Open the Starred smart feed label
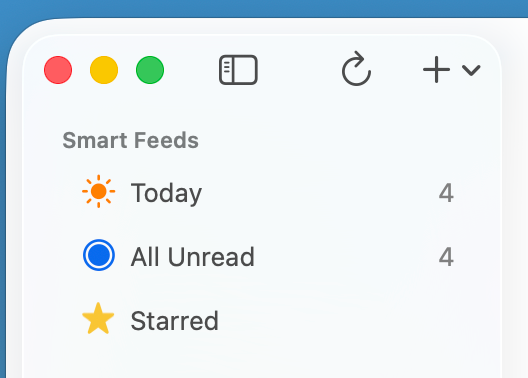This screenshot has width=528, height=378. coord(175,320)
